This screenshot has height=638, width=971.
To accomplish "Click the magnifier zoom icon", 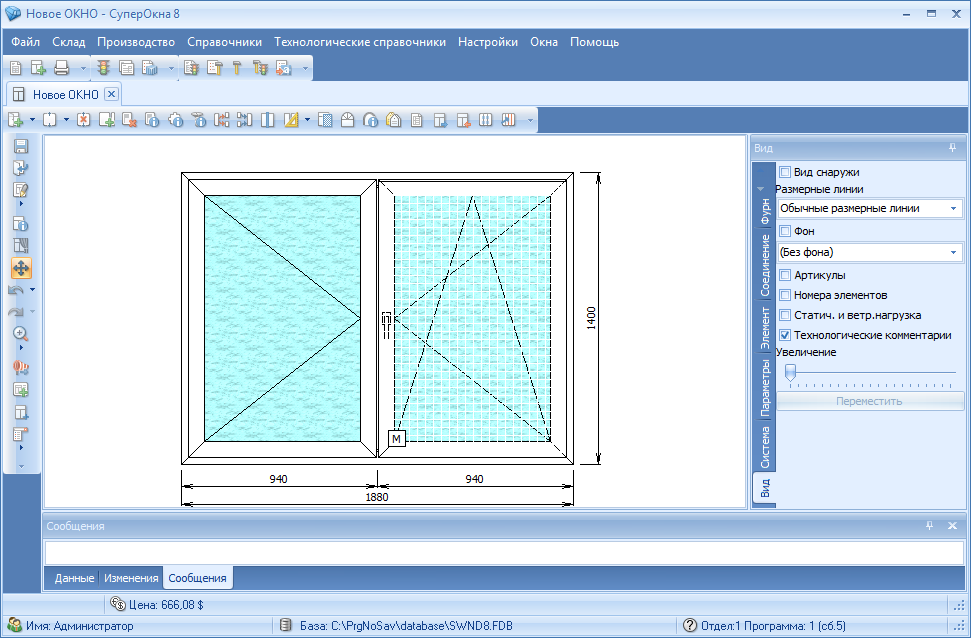I will (x=21, y=334).
